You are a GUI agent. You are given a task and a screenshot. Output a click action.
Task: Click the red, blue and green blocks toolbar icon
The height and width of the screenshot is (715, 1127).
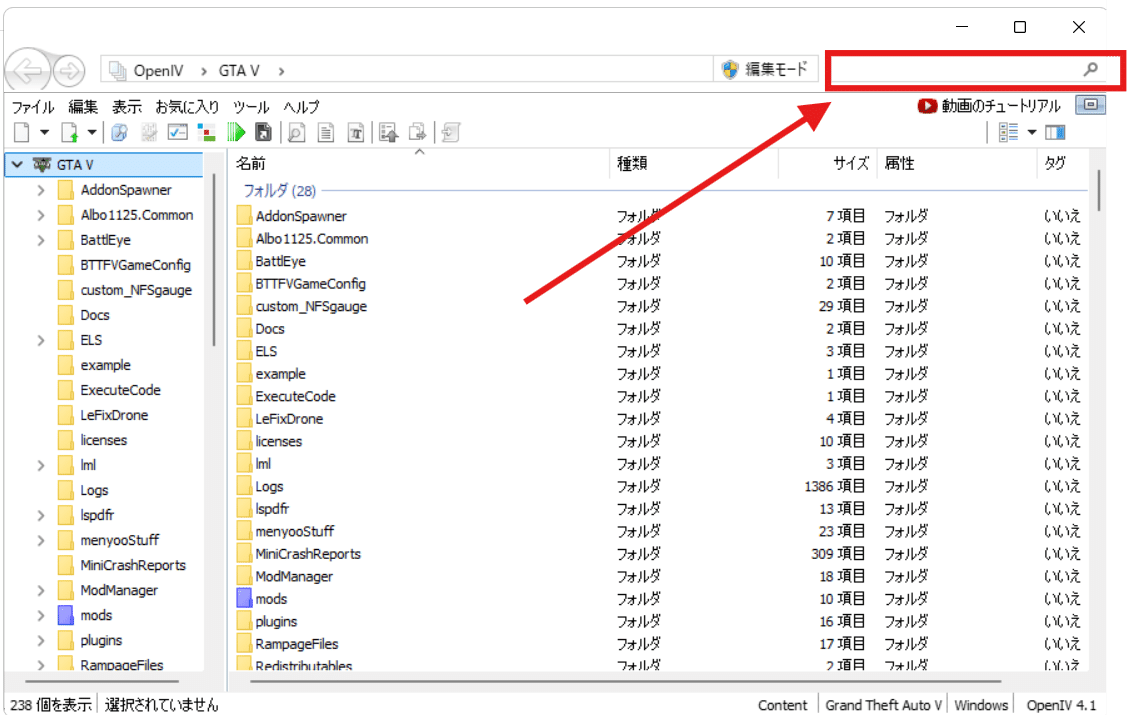(x=207, y=133)
